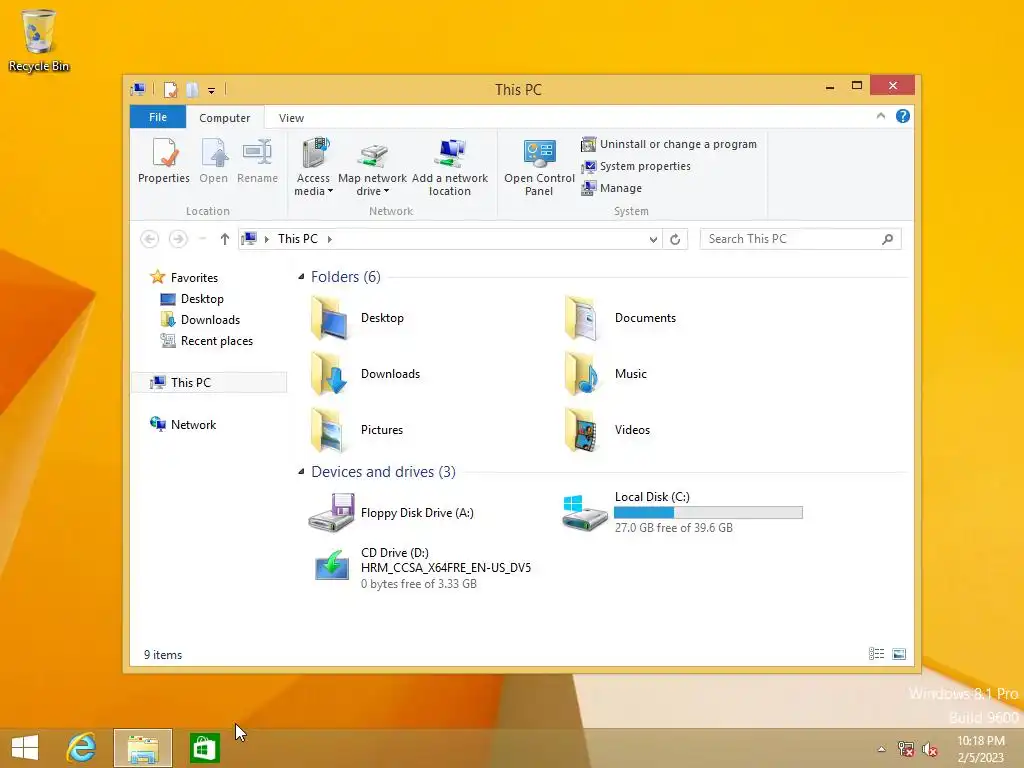
Task: Click Add a network location icon
Action: pyautogui.click(x=450, y=167)
